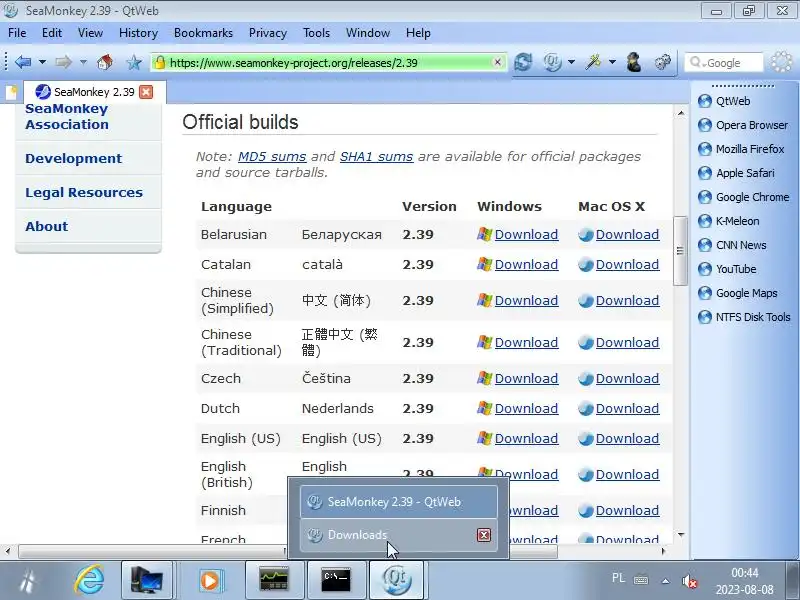
Task: Toggle private browsing spy icon
Action: tap(634, 62)
